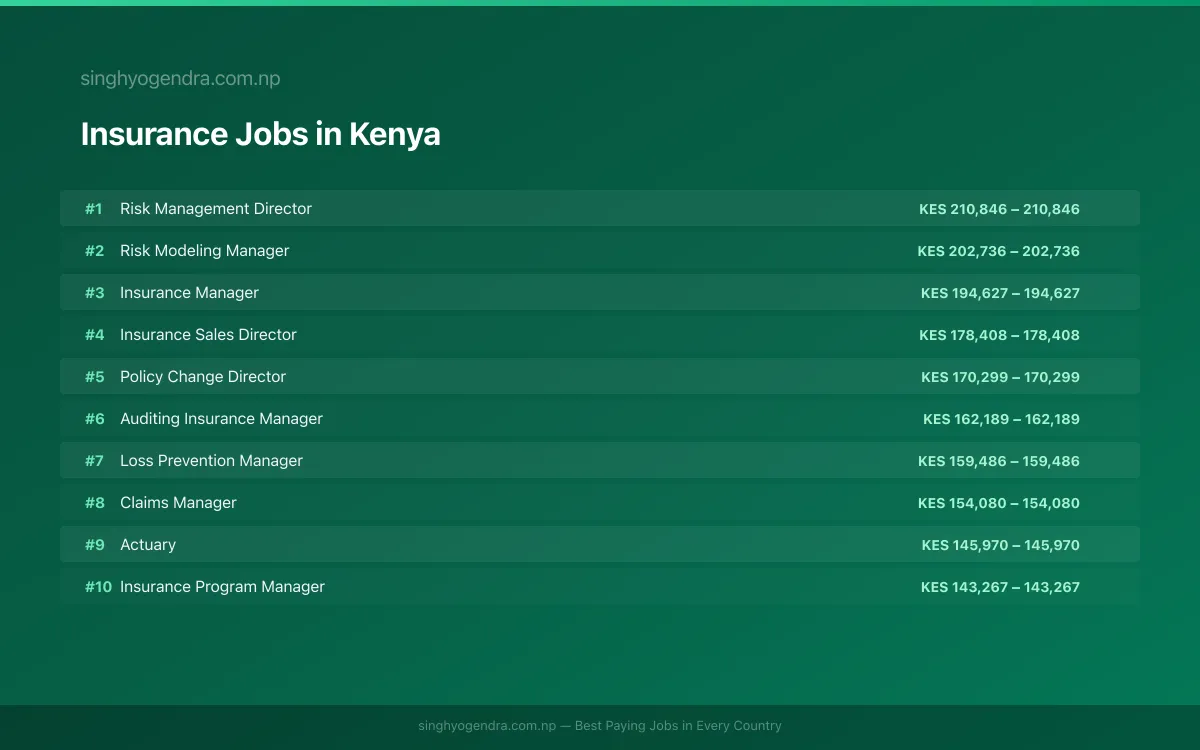
Task: Click the rank label '#3'
Action: pyautogui.click(x=94, y=293)
